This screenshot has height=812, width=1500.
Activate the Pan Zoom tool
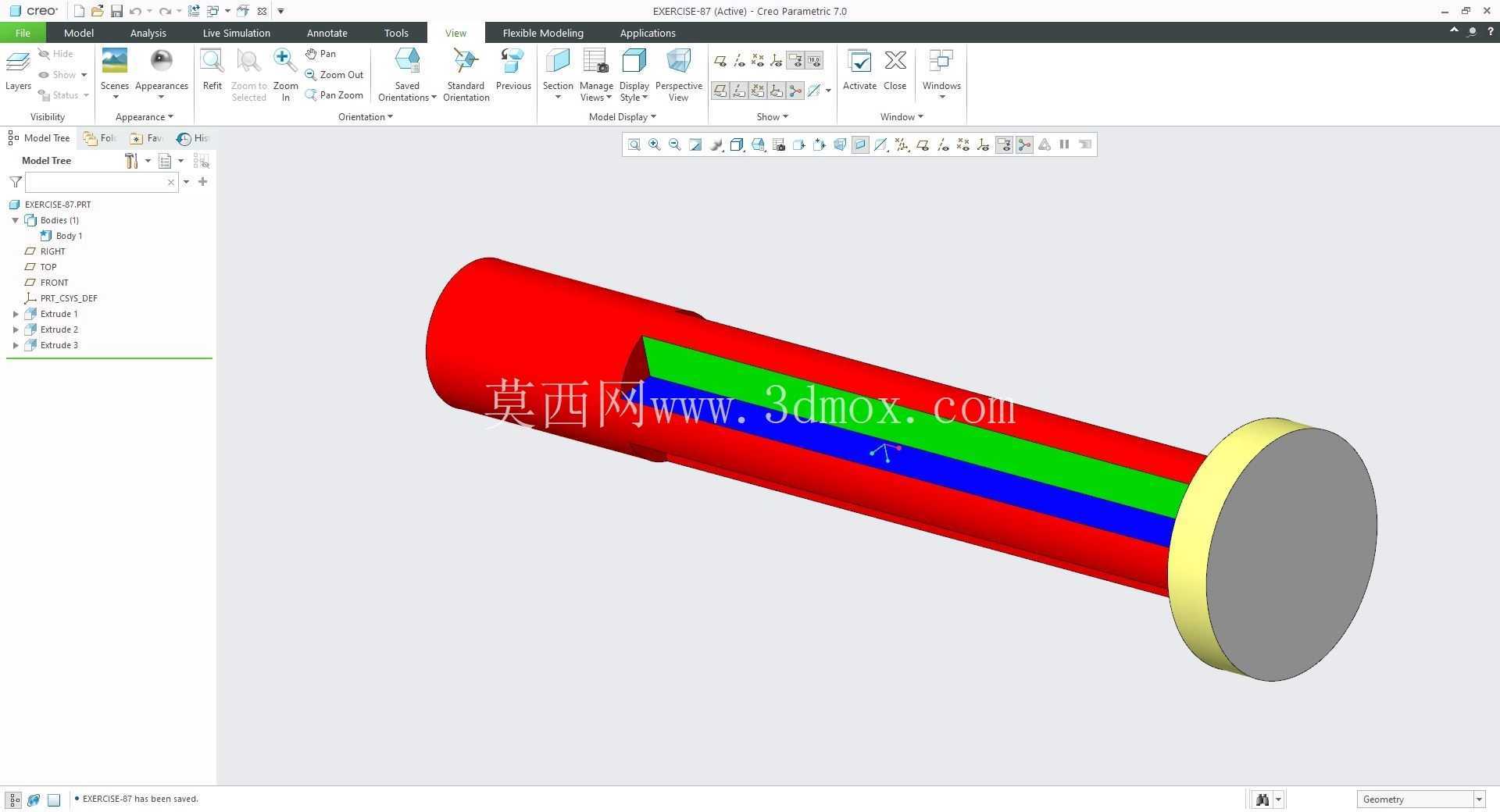[x=334, y=95]
